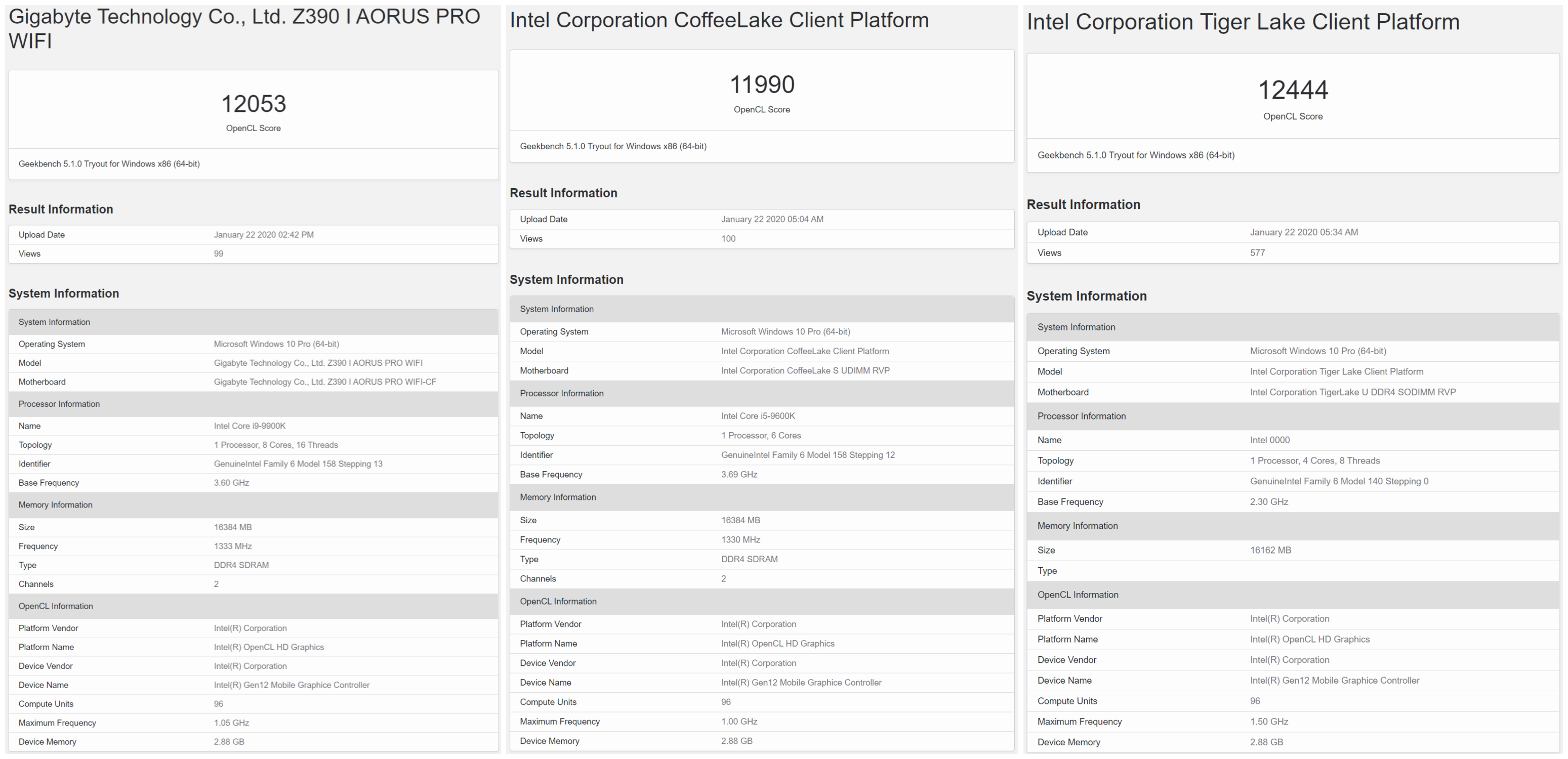Click topology 1 Processor, 6 Cores
1568x759 pixels.
click(761, 435)
